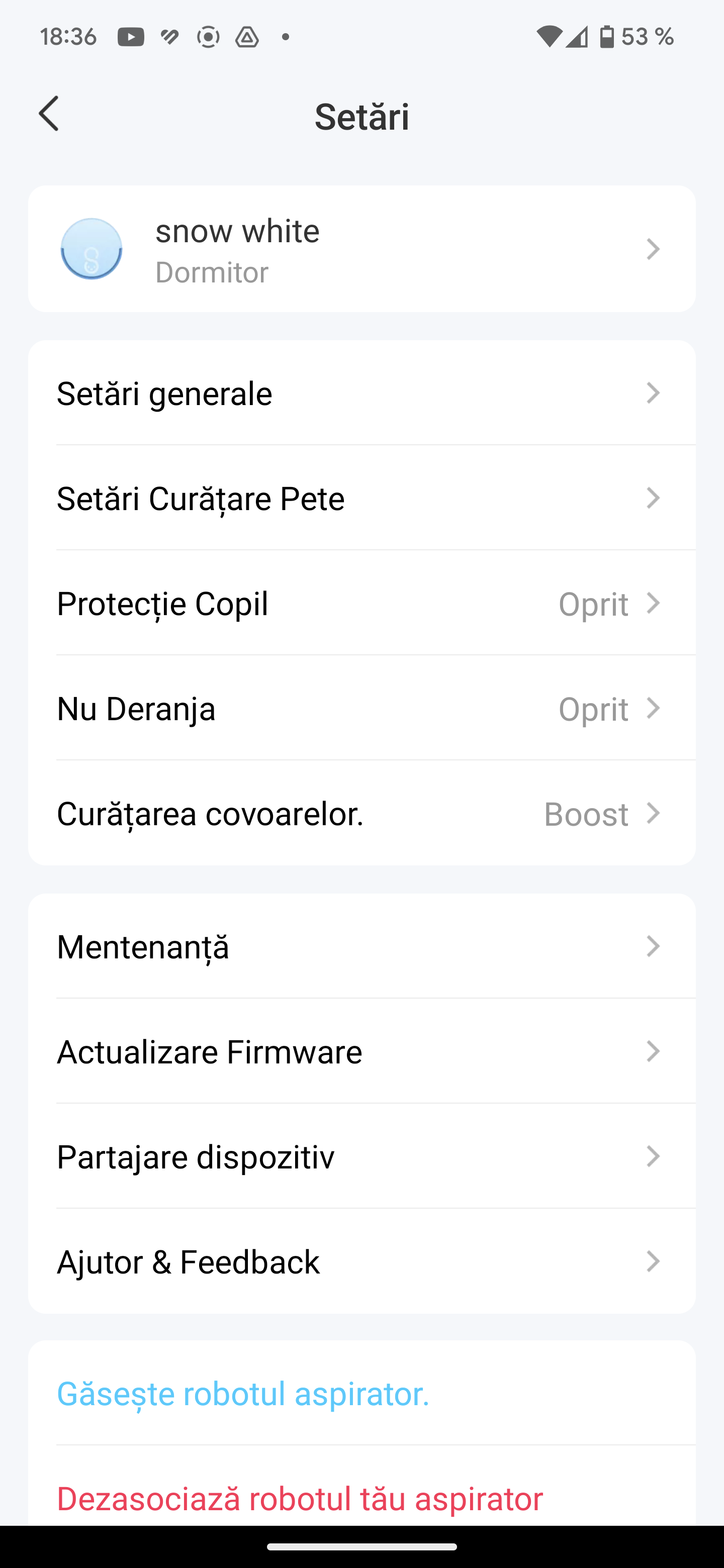This screenshot has width=724, height=1568.
Task: Expand Mentenanță chevron arrow
Action: tap(653, 946)
